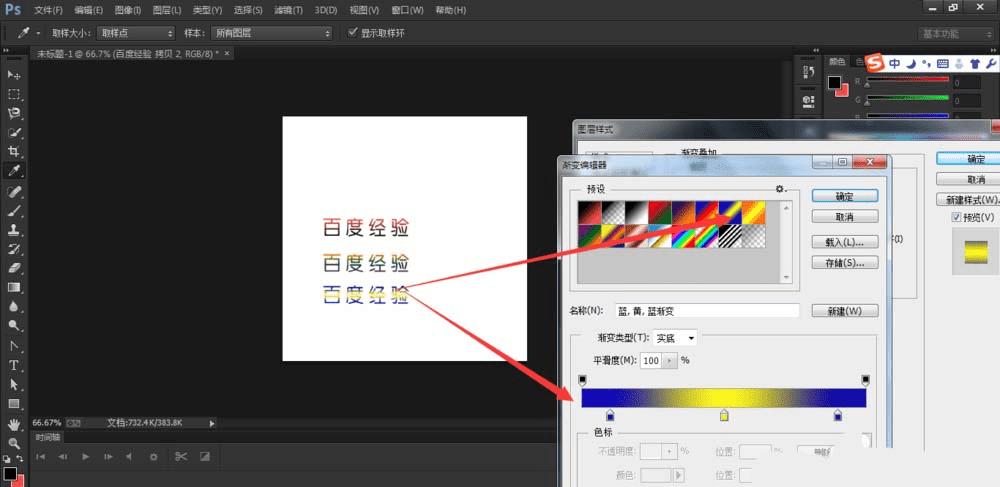Select the Lasso tool
1000x487 pixels.
13,113
